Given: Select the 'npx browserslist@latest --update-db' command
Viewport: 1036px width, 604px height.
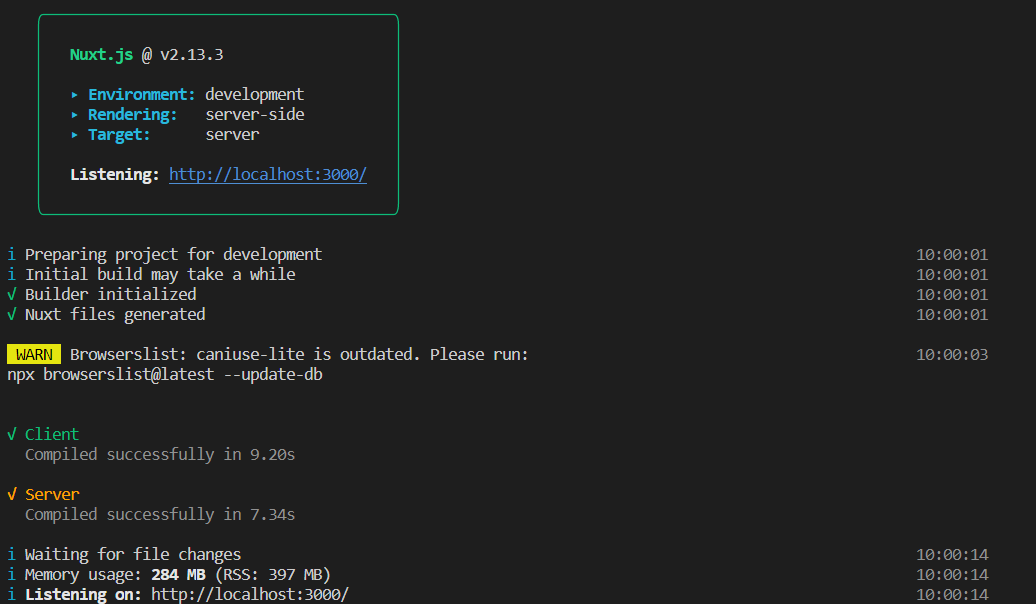Looking at the screenshot, I should pos(165,375).
